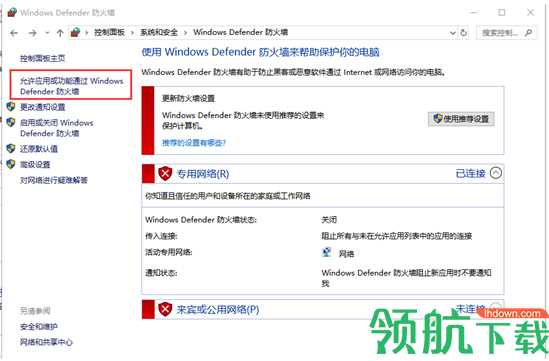Open 启用或关闭 Windows Defender 防火墙

57,128
